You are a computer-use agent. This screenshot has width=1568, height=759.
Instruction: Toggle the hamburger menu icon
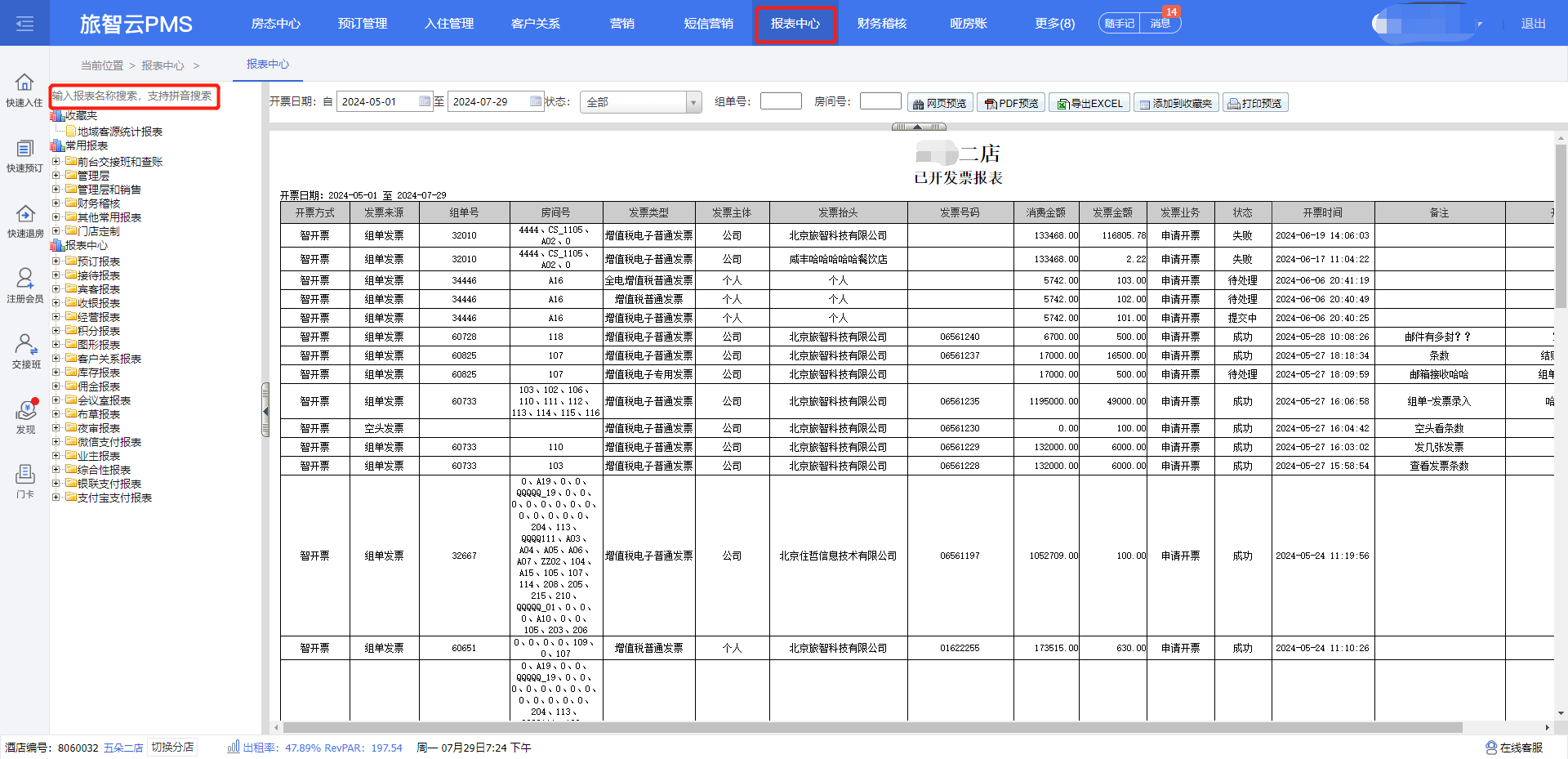coord(24,24)
